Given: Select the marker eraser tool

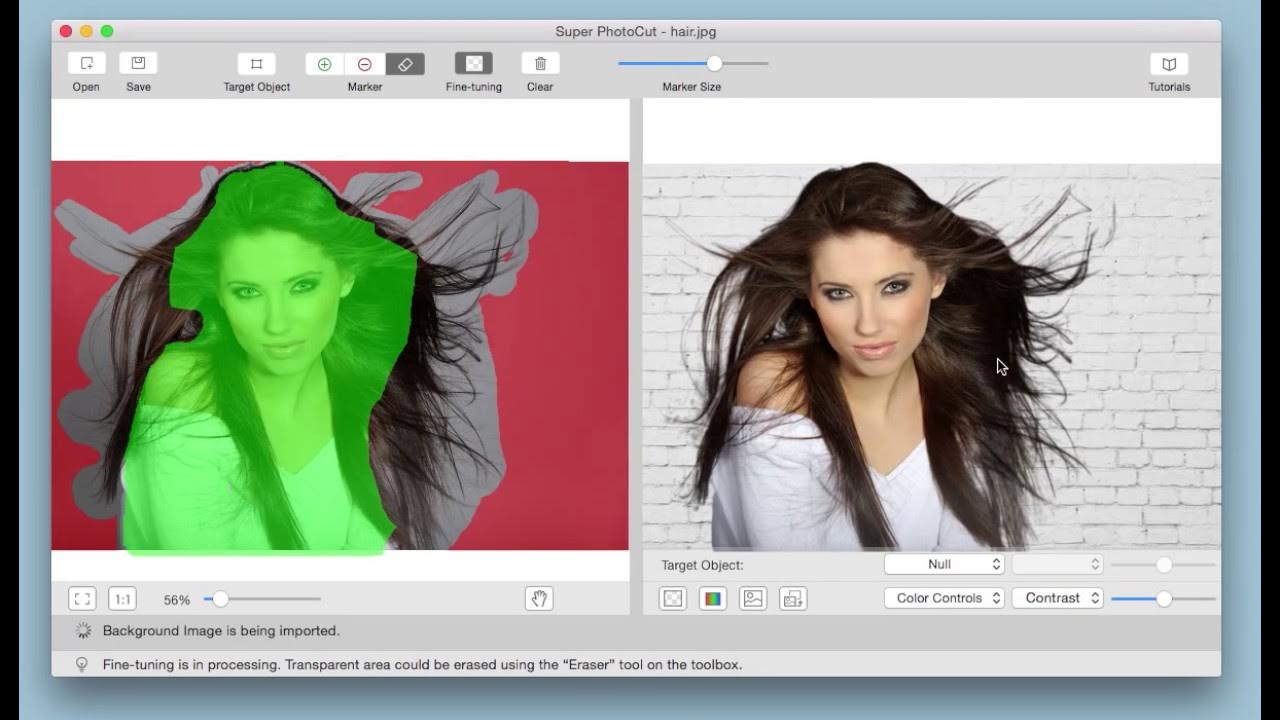Looking at the screenshot, I should click(405, 64).
